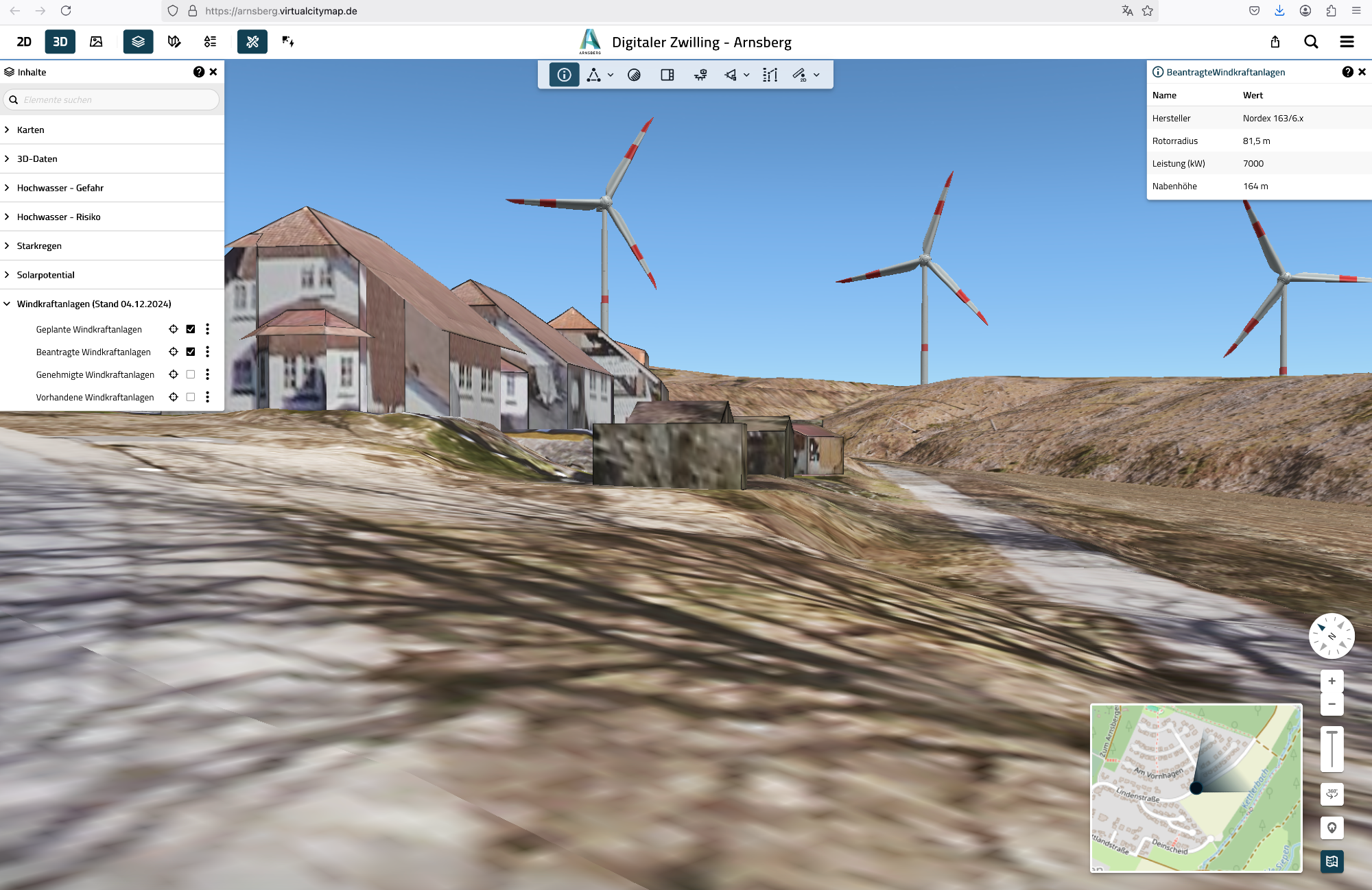Open options menu for Beantragte Windkraftanlagen
This screenshot has width=1372, height=890.
(x=207, y=352)
